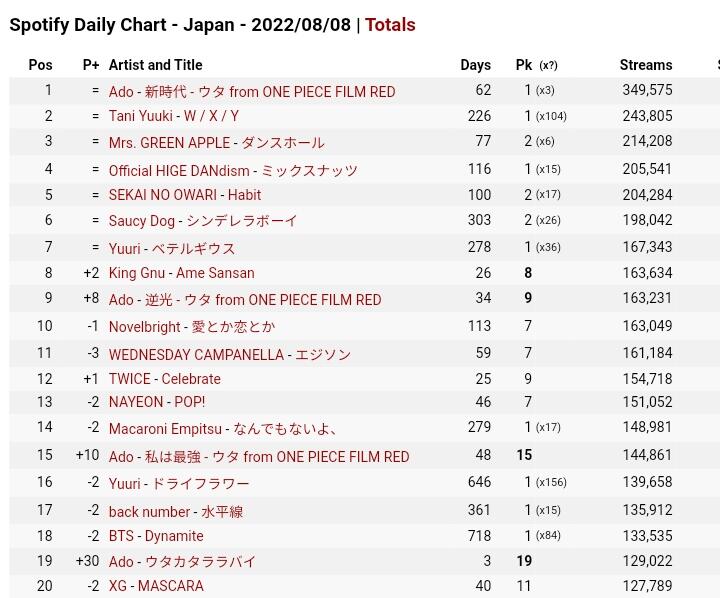Open the song Celebrate
Screen dimensions: 720x598
tap(191, 379)
